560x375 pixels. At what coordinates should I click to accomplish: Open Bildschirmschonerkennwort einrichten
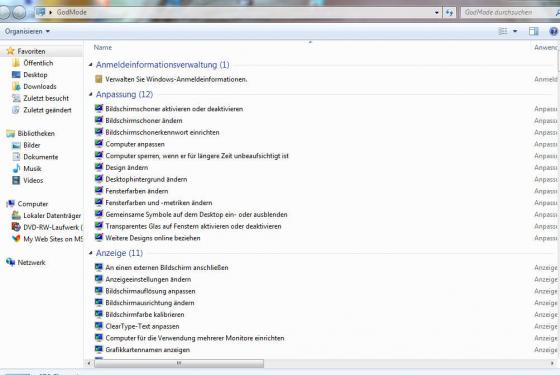[162, 132]
